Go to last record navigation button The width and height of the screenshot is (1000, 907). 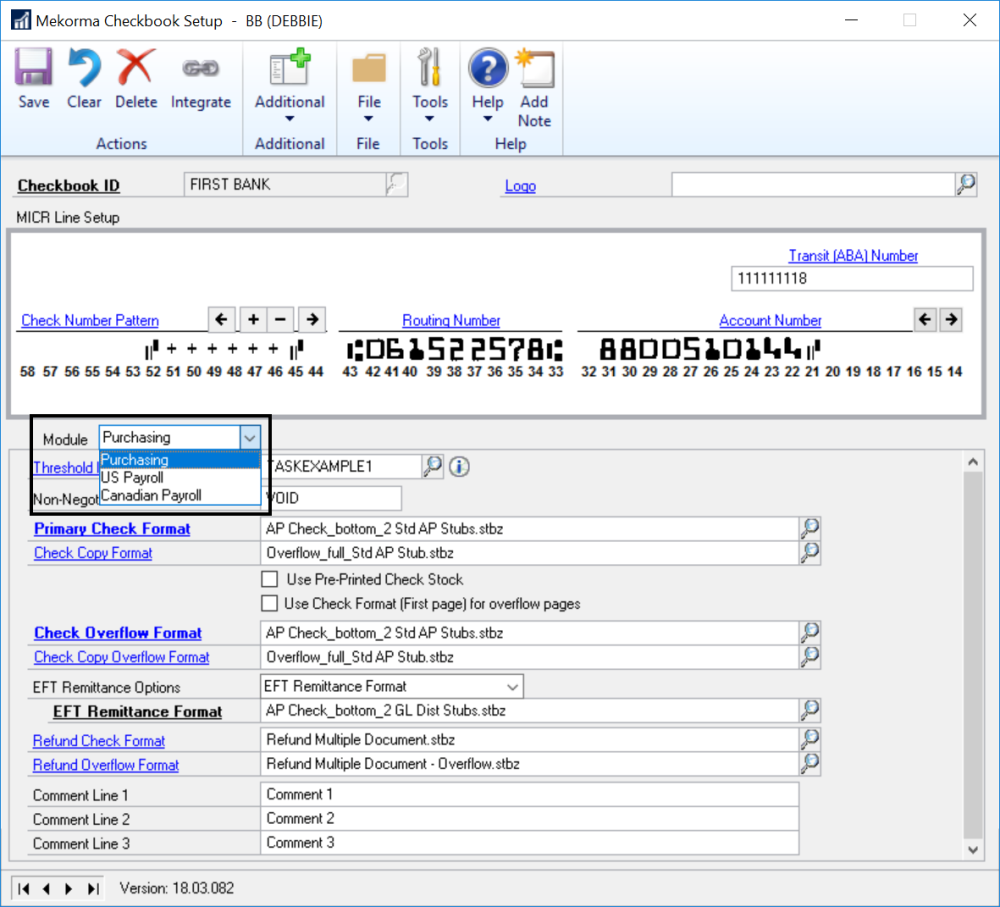point(93,888)
